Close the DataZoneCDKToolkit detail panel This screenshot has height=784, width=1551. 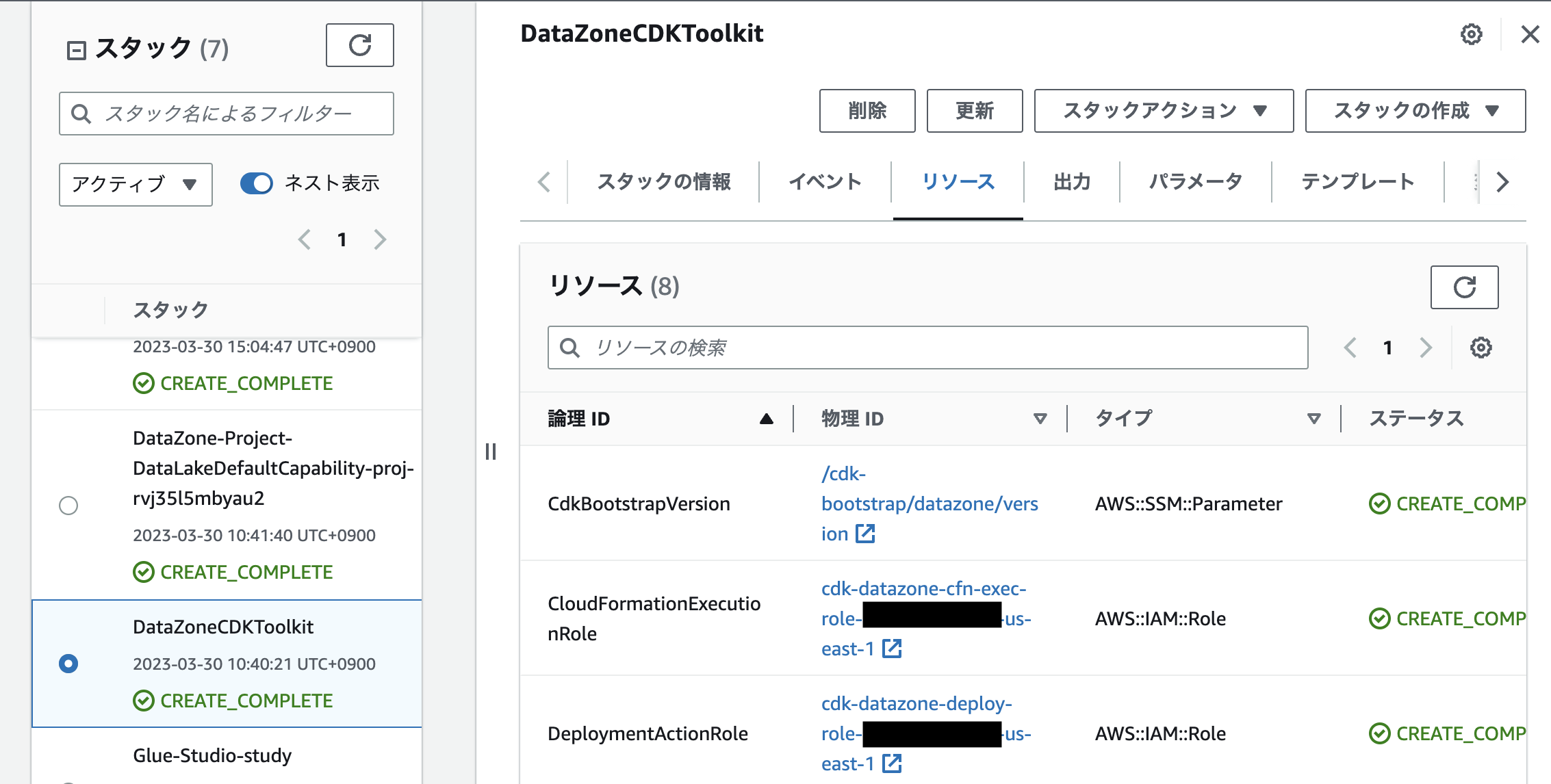pyautogui.click(x=1530, y=34)
